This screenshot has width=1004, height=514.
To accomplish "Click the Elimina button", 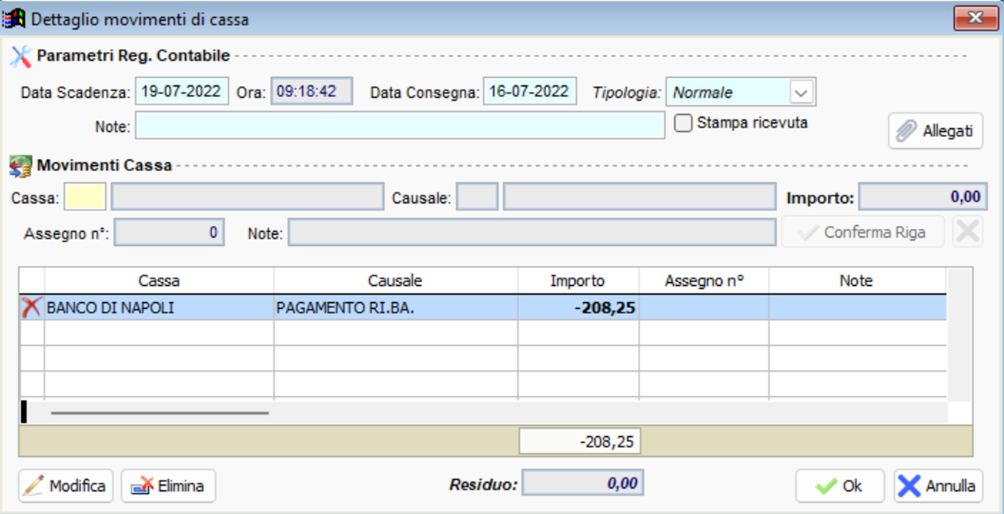I will pyautogui.click(x=168, y=486).
